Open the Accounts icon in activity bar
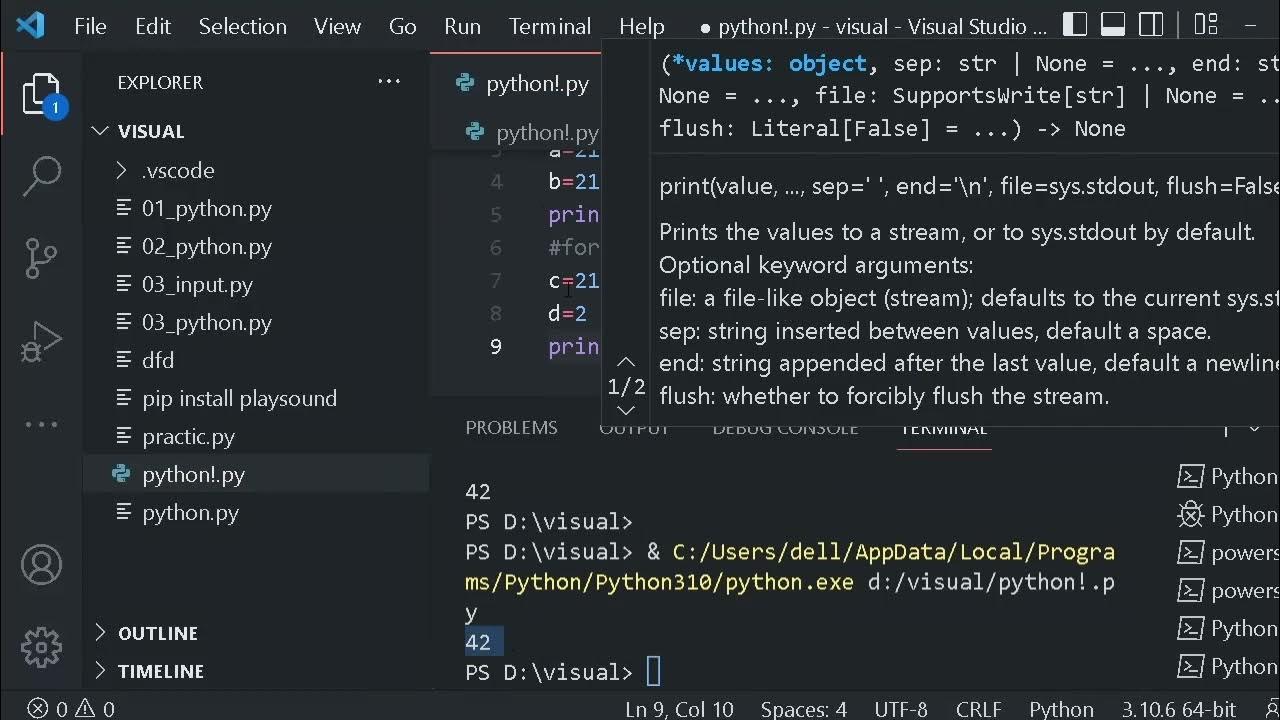Viewport: 1280px width, 720px height. click(41, 566)
